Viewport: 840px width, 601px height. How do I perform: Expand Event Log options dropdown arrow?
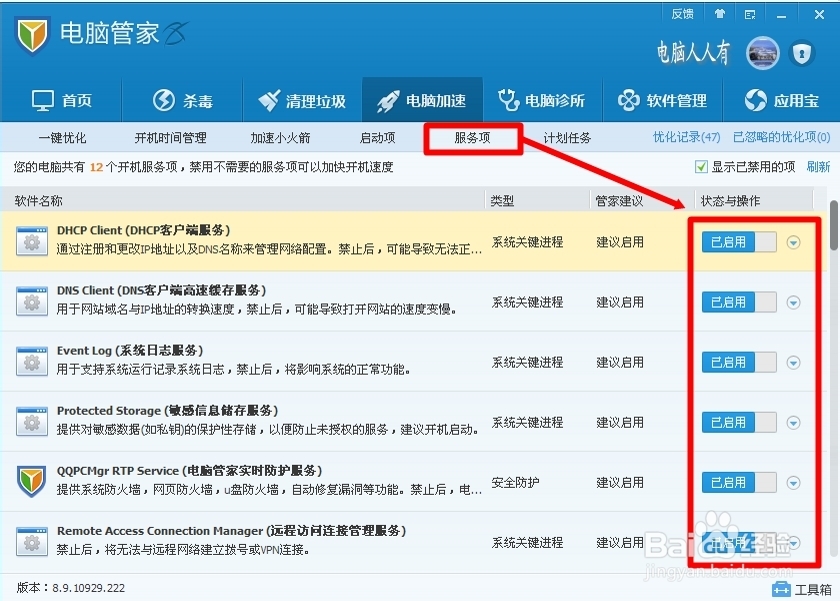click(x=793, y=363)
